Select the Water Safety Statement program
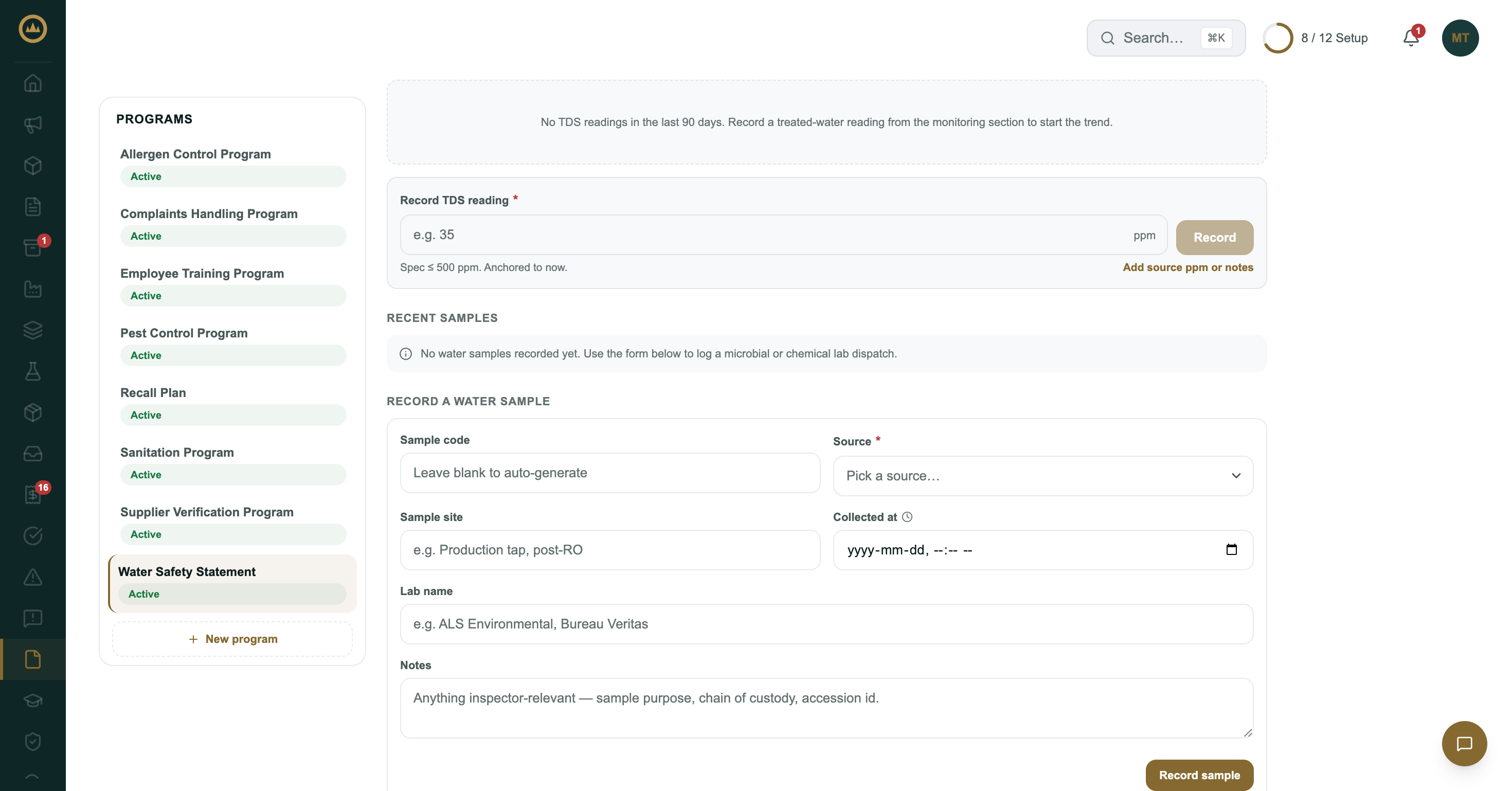The height and width of the screenshot is (791, 1512). (233, 584)
